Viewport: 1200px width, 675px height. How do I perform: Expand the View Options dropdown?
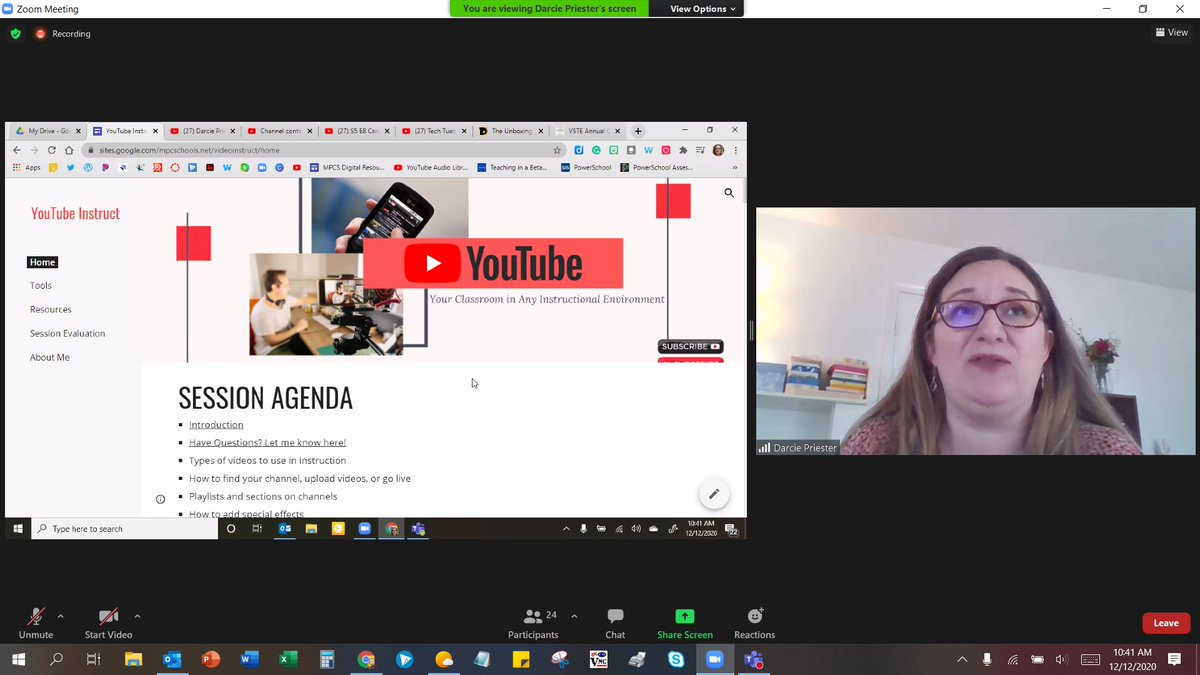tap(703, 9)
